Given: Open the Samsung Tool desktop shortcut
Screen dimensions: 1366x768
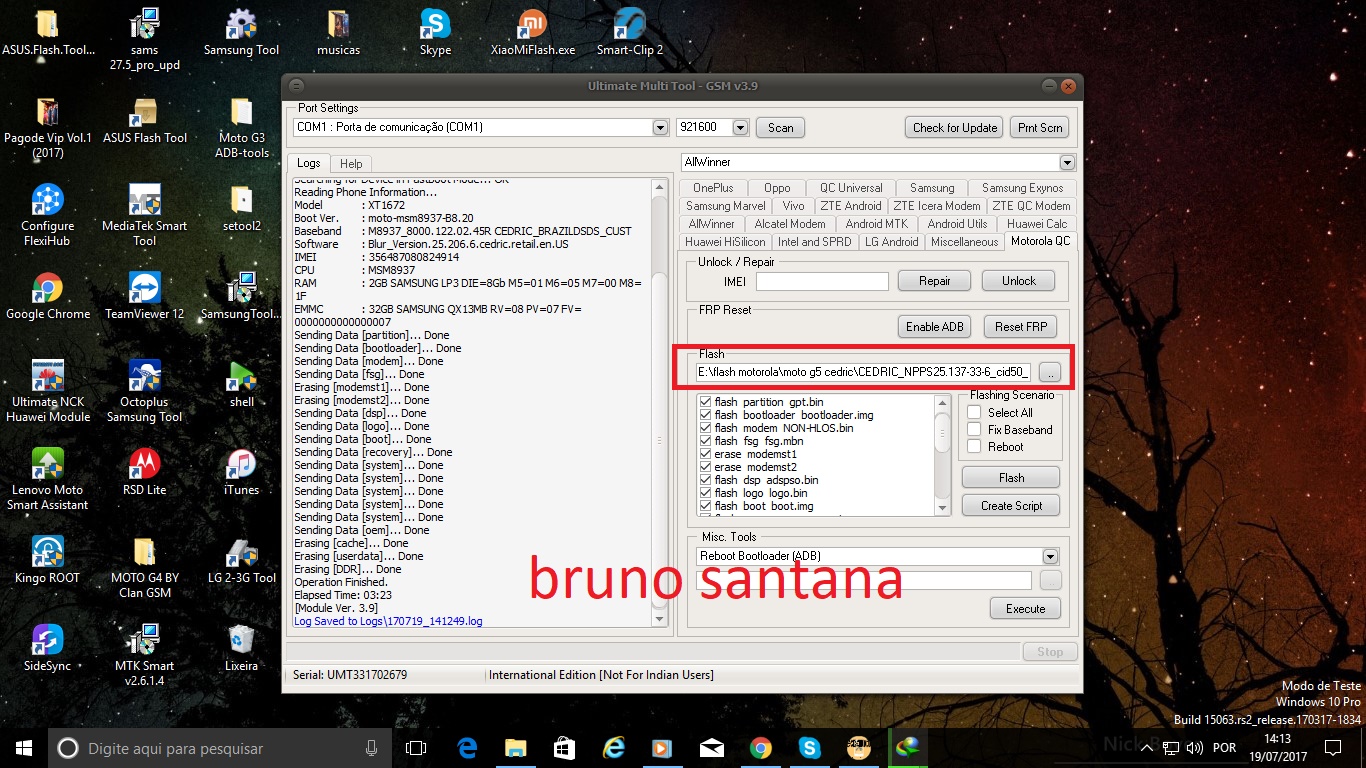Looking at the screenshot, I should (241, 32).
